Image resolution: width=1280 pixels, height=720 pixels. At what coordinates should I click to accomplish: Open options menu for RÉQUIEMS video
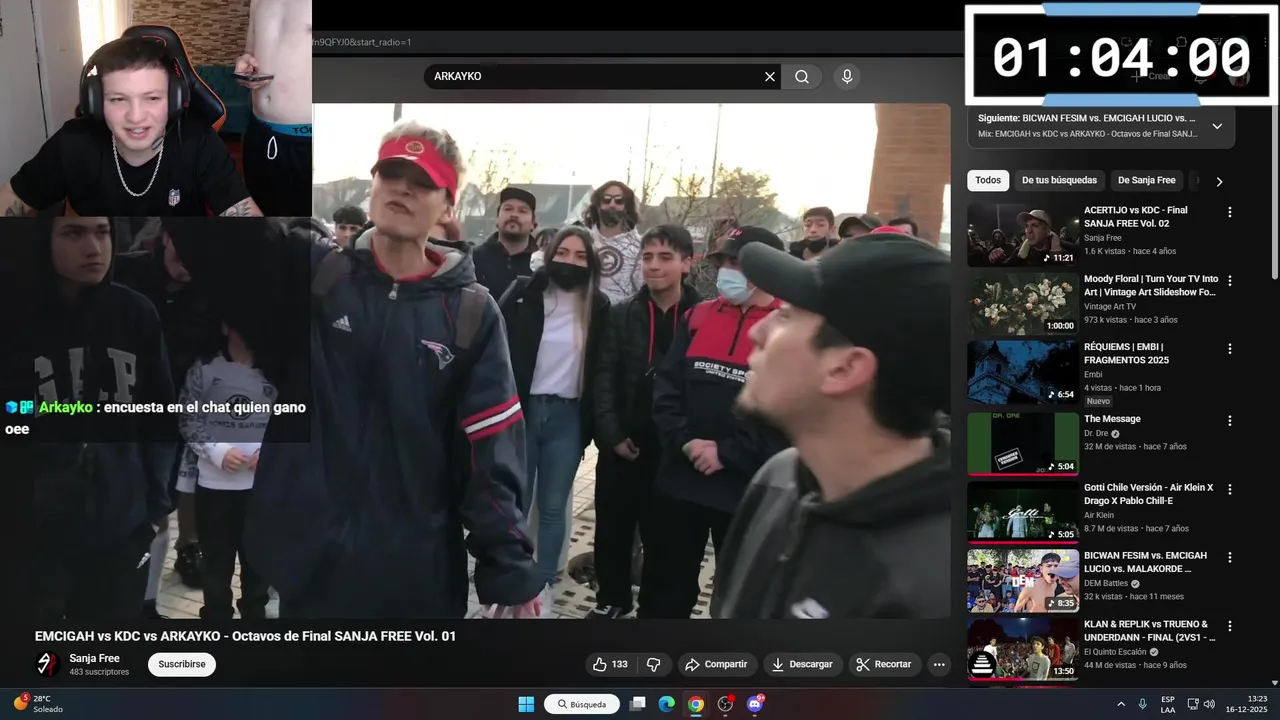1230,349
